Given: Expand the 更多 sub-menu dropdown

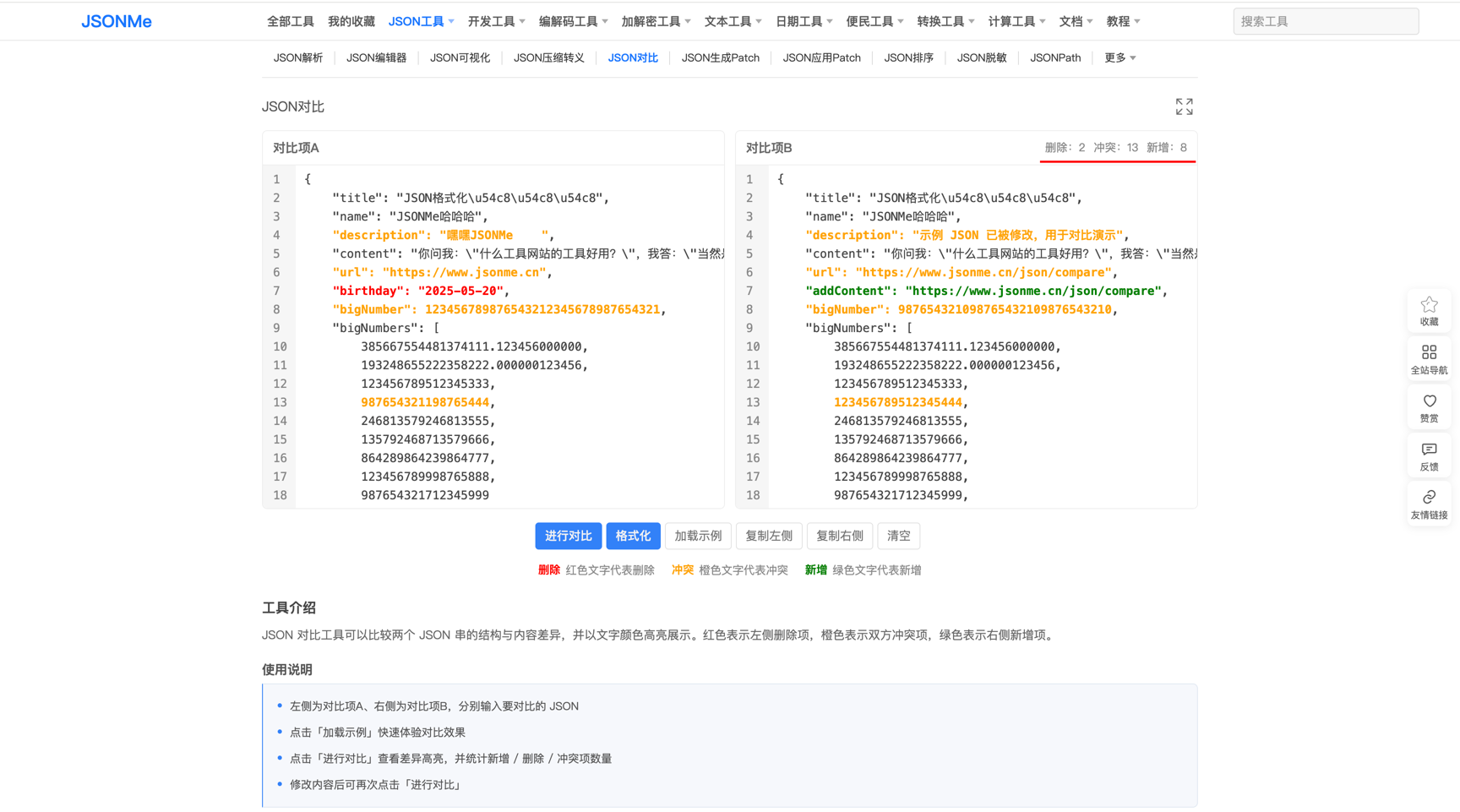Looking at the screenshot, I should 1120,57.
